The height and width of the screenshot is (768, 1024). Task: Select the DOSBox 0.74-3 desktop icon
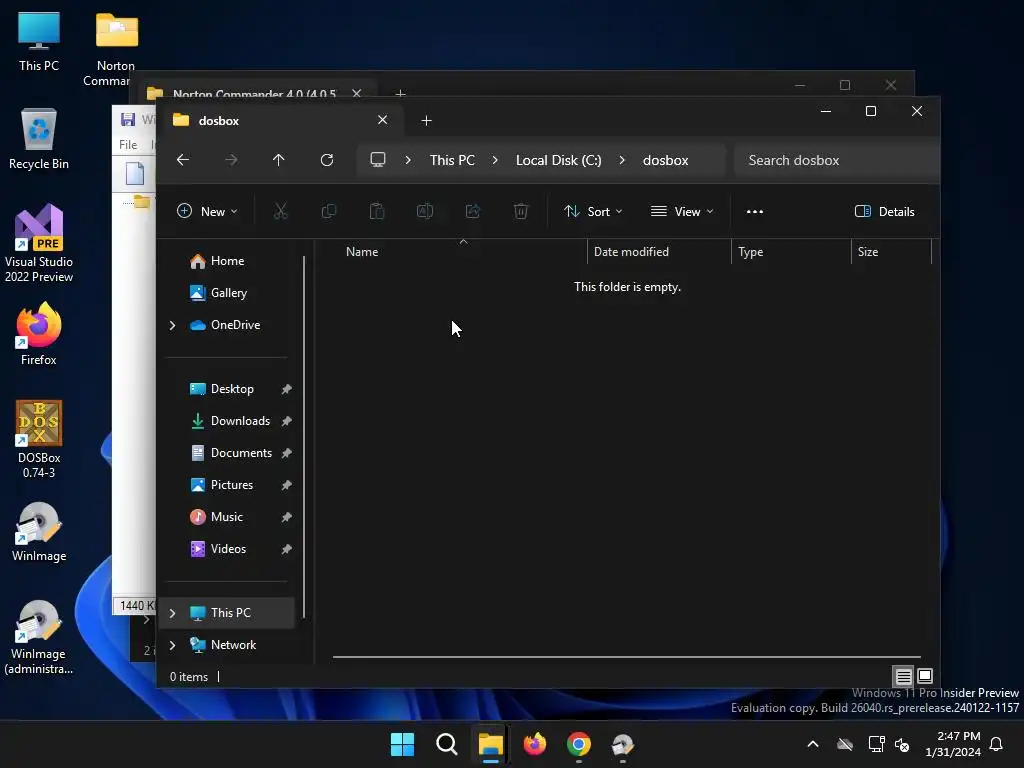click(39, 439)
